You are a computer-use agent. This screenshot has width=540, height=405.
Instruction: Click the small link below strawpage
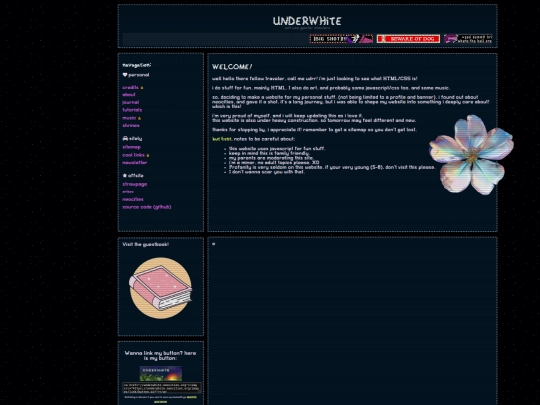pos(128,192)
